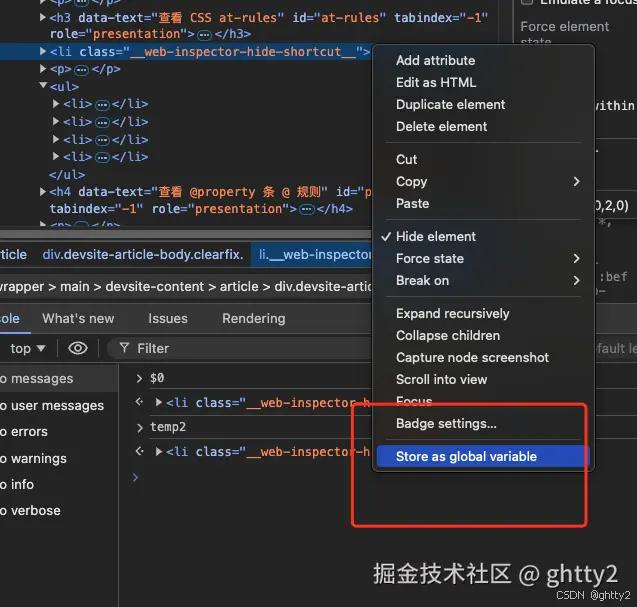637x607 pixels.
Task: Click the live expression eye icon
Action: coord(78,348)
